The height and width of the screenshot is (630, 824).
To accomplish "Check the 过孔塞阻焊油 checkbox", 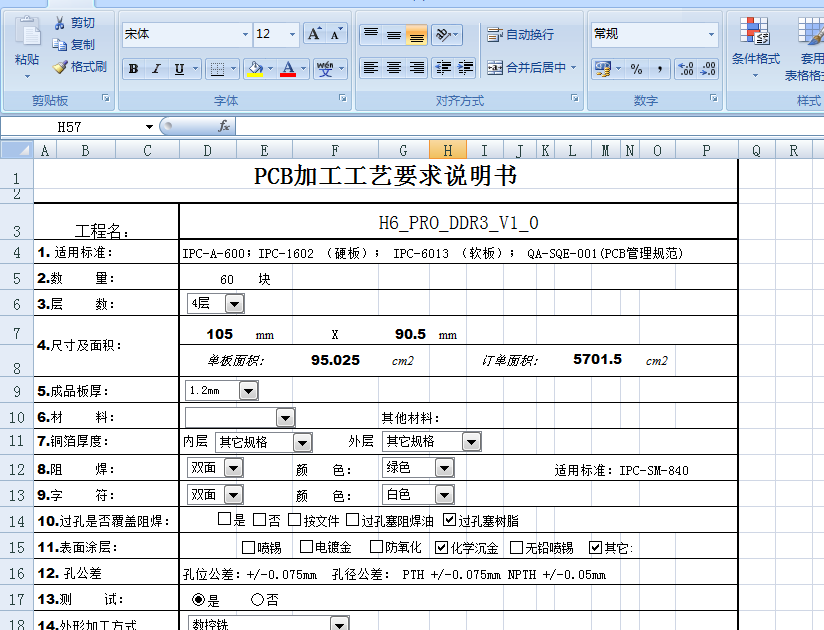I will click(353, 520).
